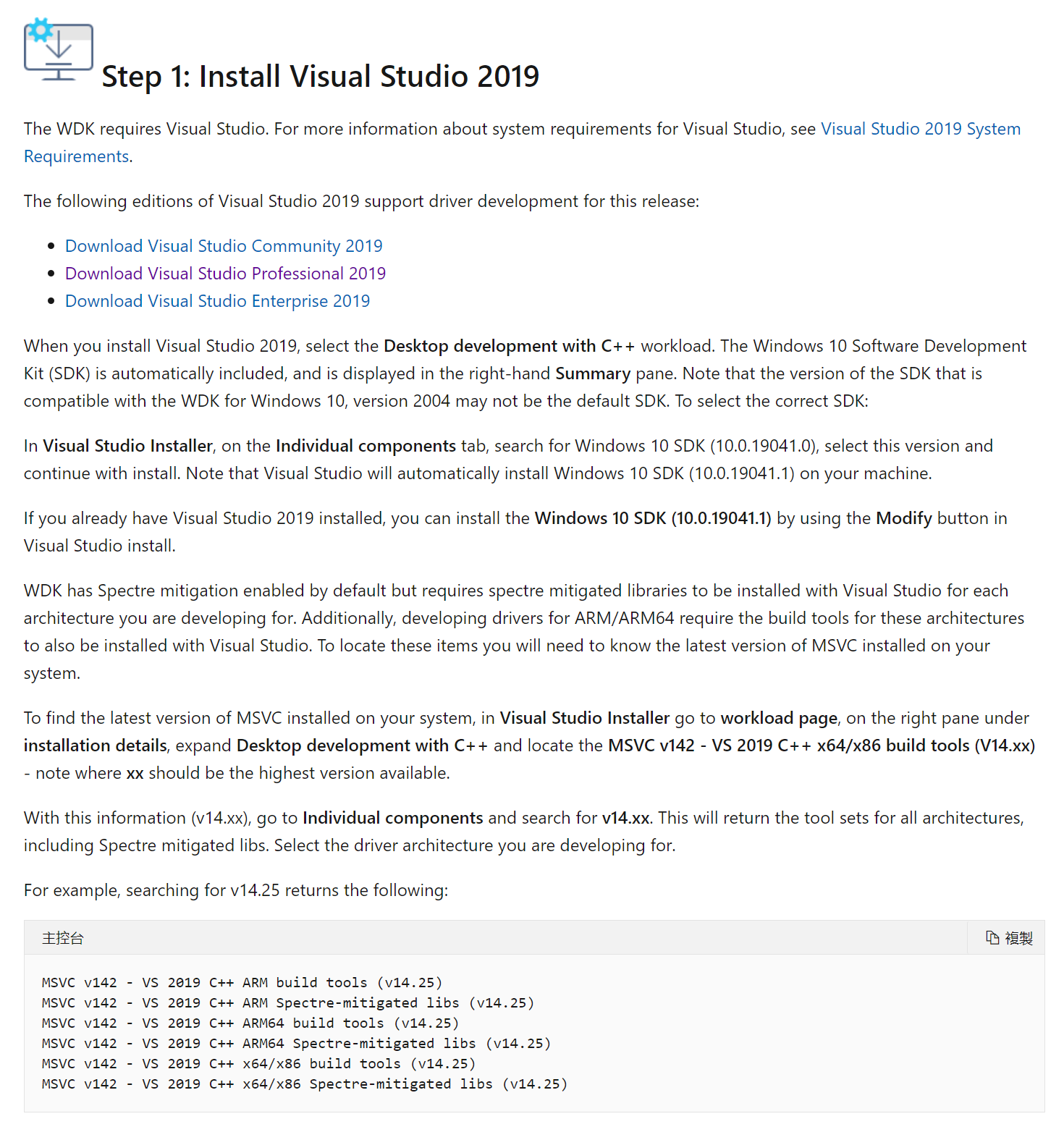Click the Step 1 heading text
The image size is (1064, 1132).
pyautogui.click(x=321, y=76)
